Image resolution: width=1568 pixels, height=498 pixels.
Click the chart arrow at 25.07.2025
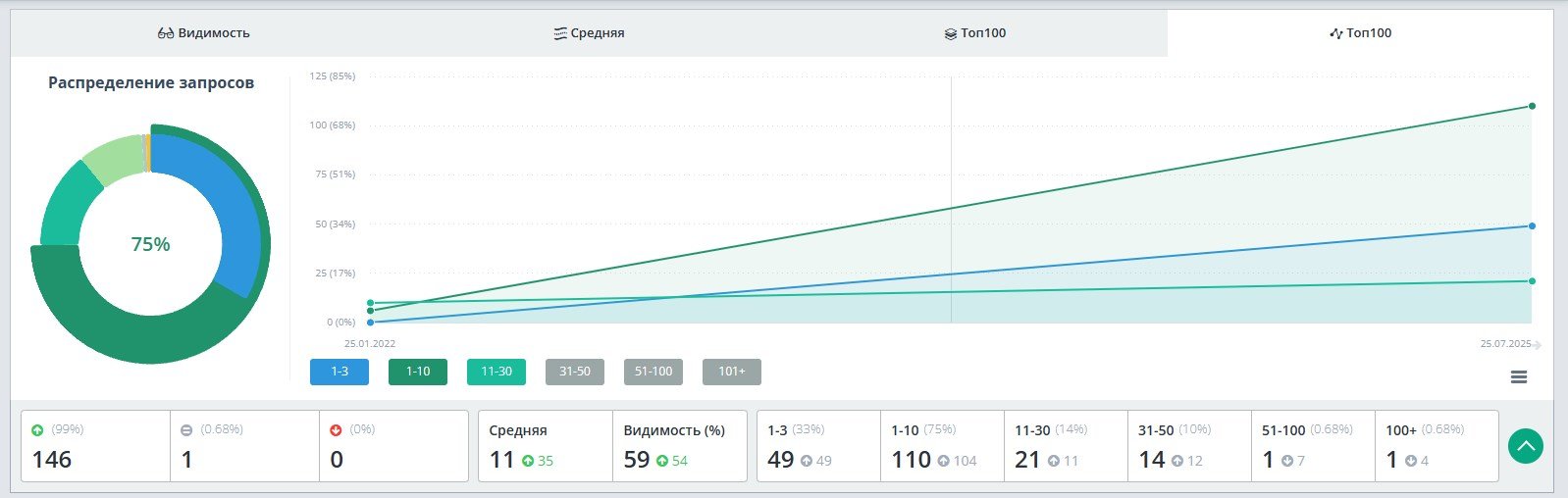pos(1538,345)
